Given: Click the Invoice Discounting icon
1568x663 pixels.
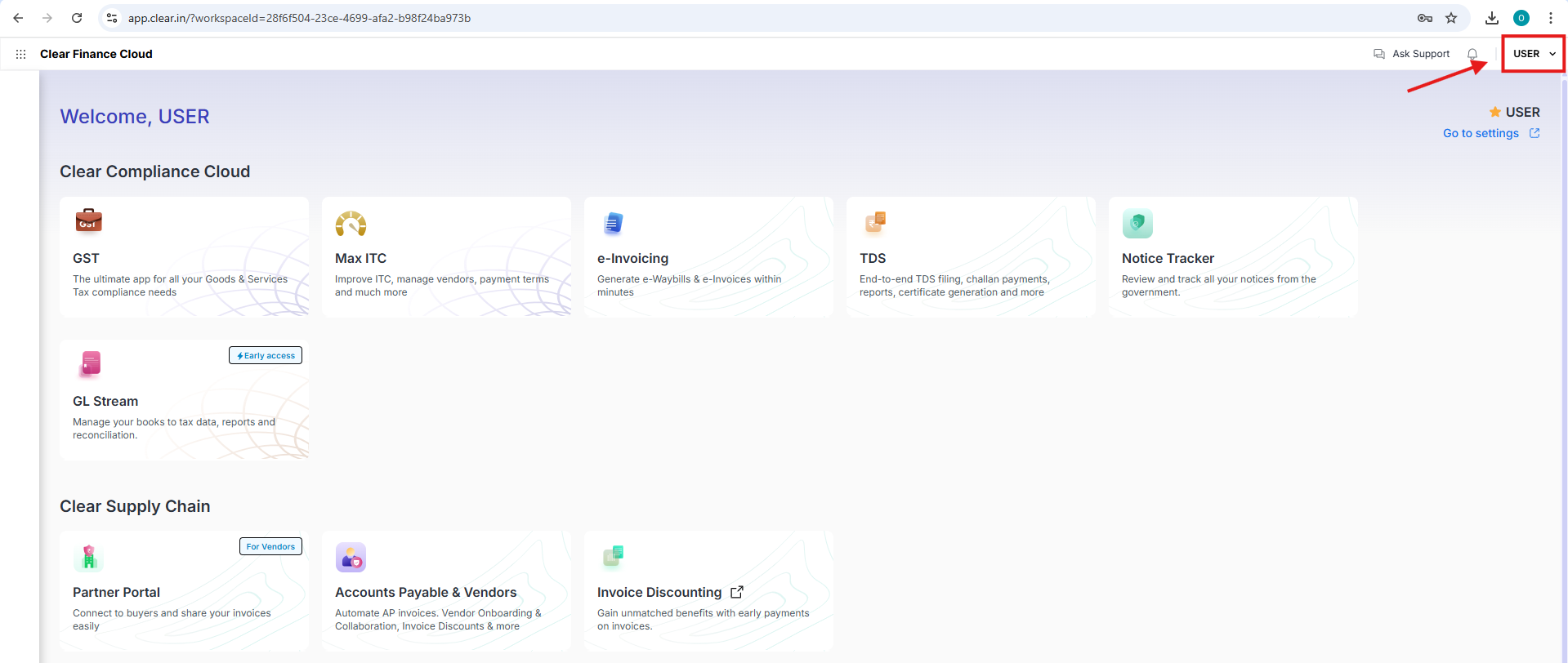Looking at the screenshot, I should pos(613,557).
